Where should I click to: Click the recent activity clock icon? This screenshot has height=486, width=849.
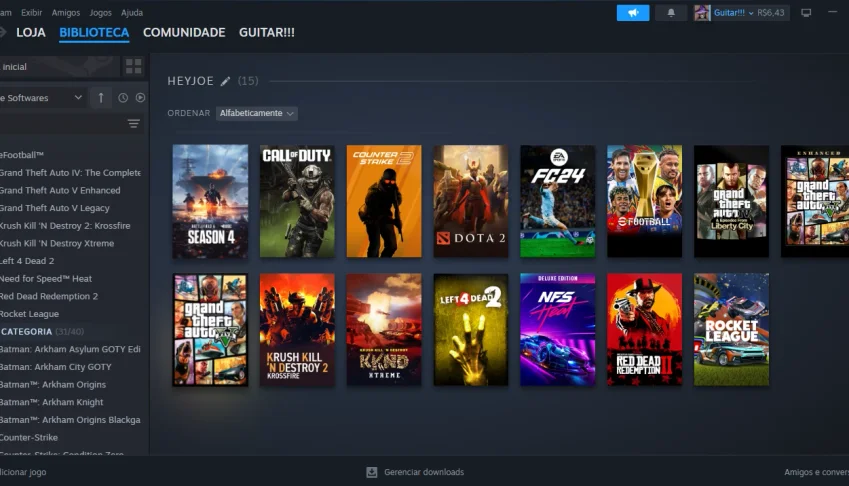click(123, 97)
